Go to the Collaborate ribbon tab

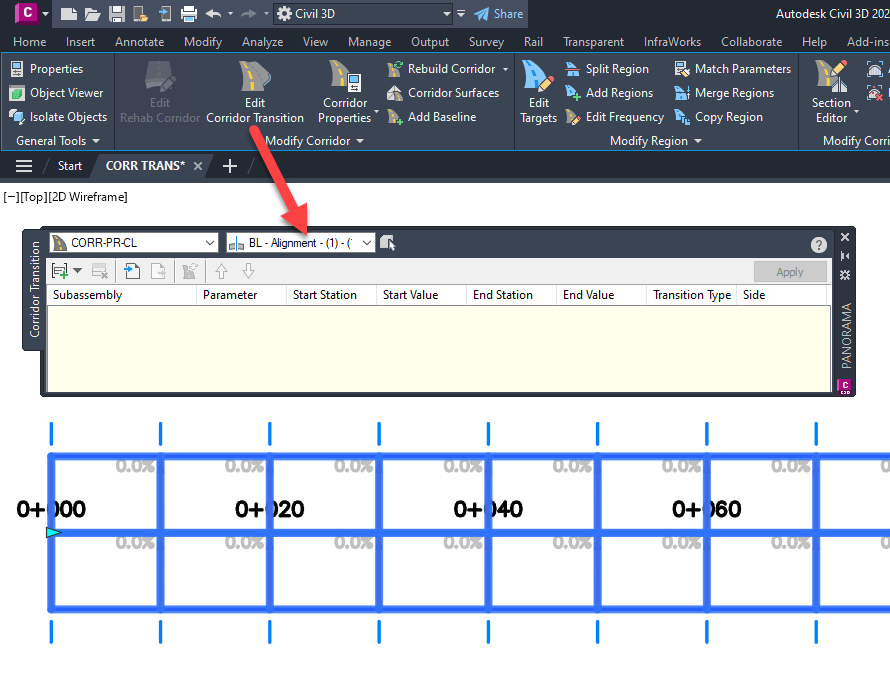tap(752, 42)
